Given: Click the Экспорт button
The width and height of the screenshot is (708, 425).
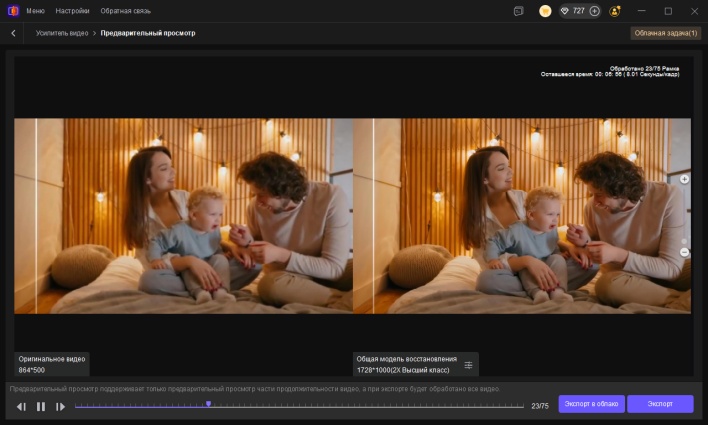Looking at the screenshot, I should [x=659, y=404].
